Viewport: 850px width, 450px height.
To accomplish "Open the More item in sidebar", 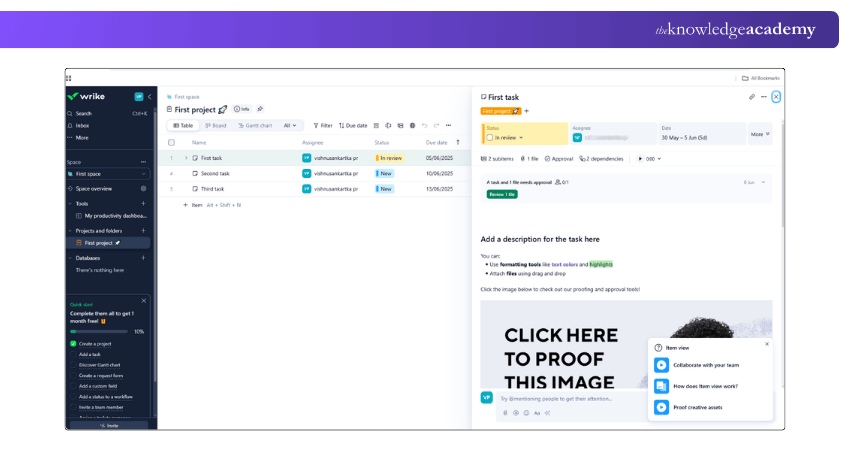I will (x=82, y=138).
